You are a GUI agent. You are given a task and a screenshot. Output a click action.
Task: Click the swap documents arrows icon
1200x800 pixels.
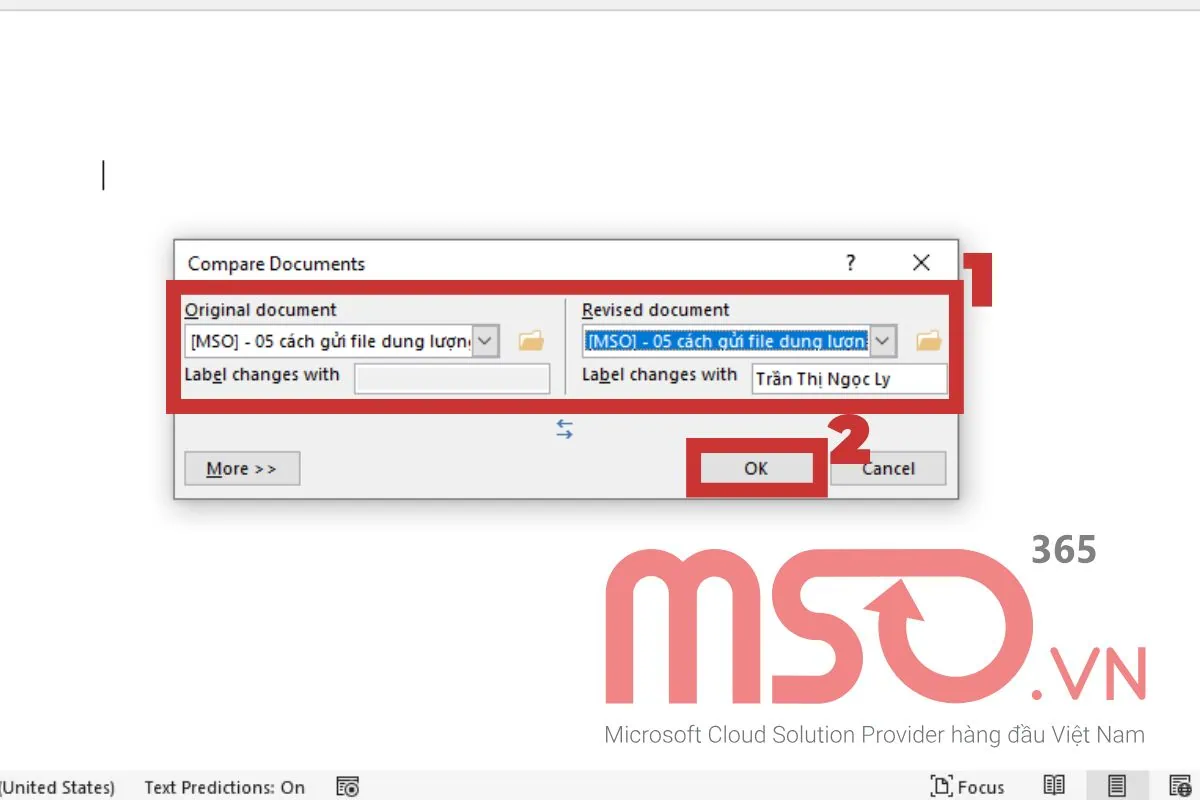(565, 430)
